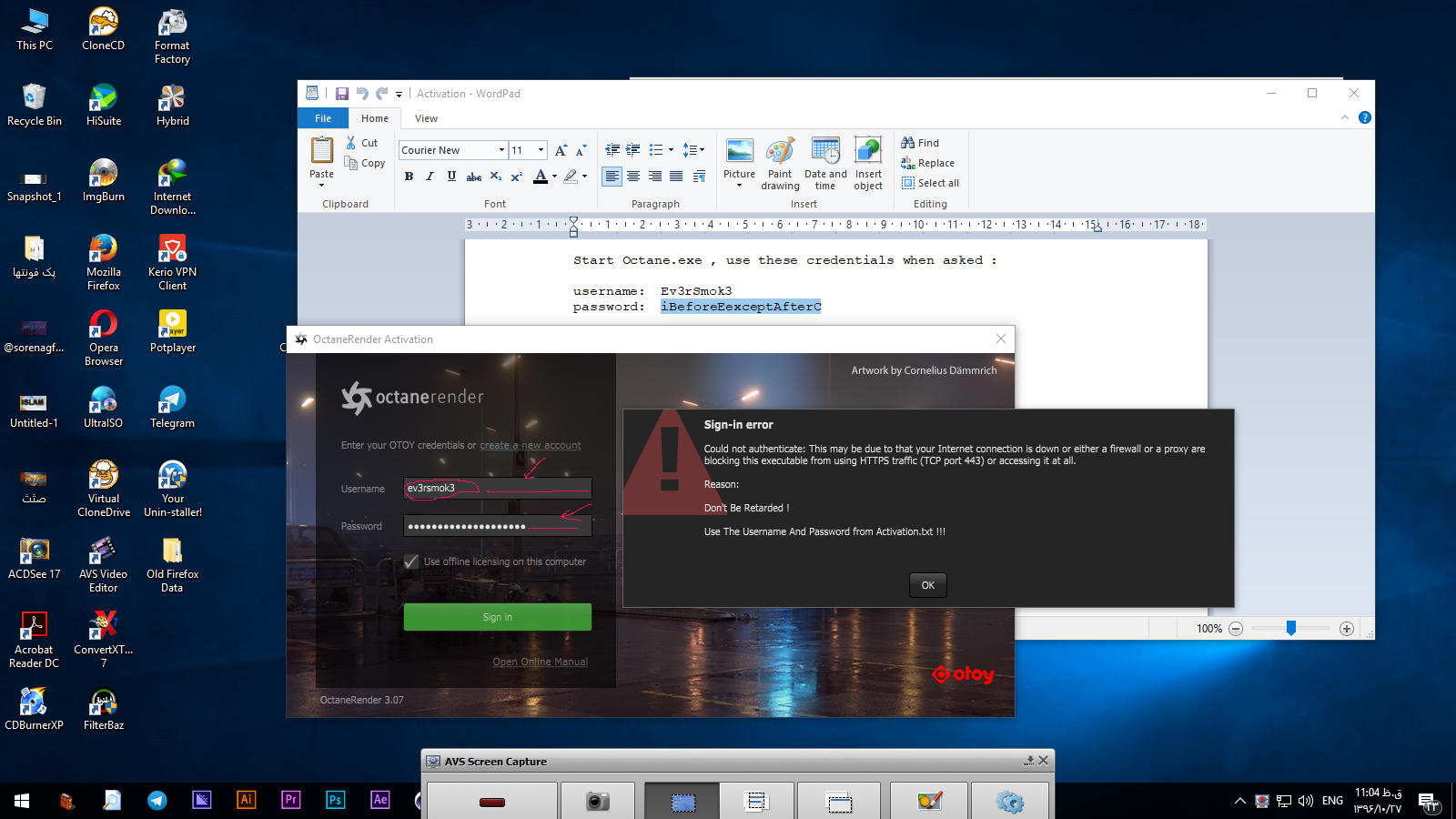Click Find in the Editing group

920,143
